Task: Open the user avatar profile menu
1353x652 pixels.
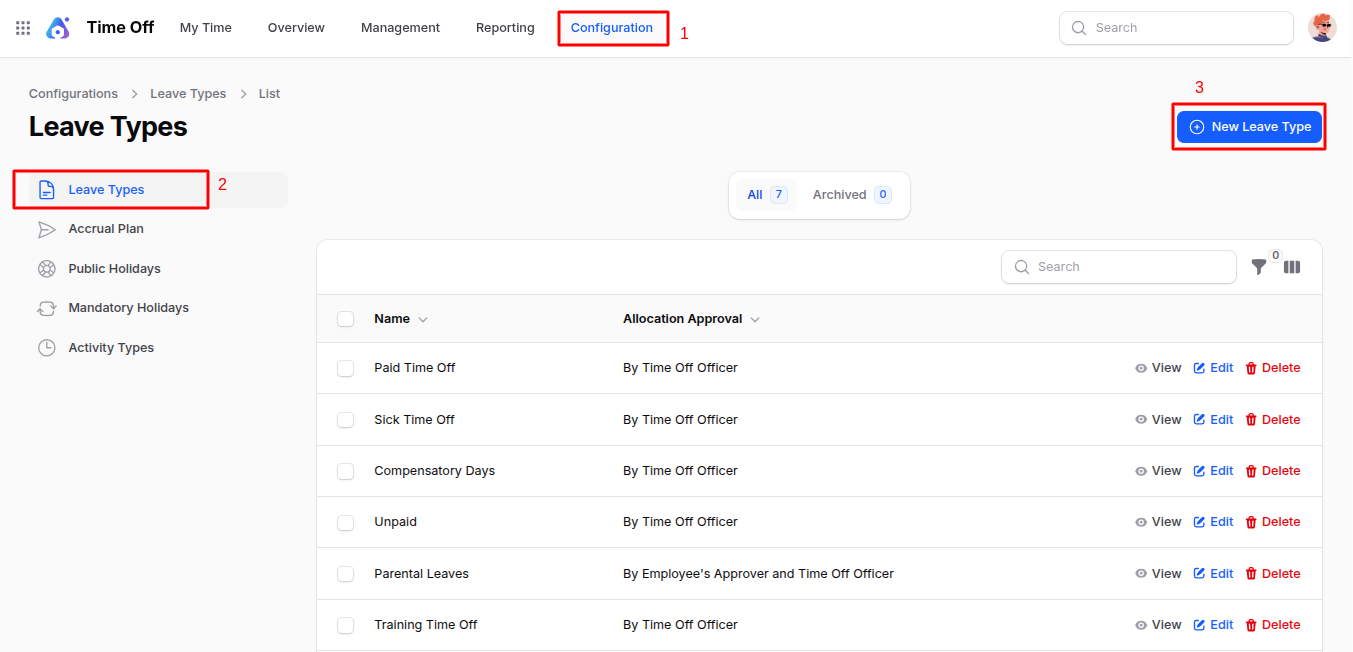Action: point(1322,28)
